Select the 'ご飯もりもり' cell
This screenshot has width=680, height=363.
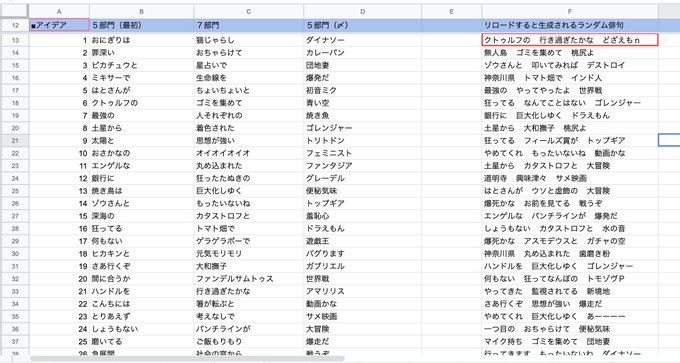pos(248,342)
